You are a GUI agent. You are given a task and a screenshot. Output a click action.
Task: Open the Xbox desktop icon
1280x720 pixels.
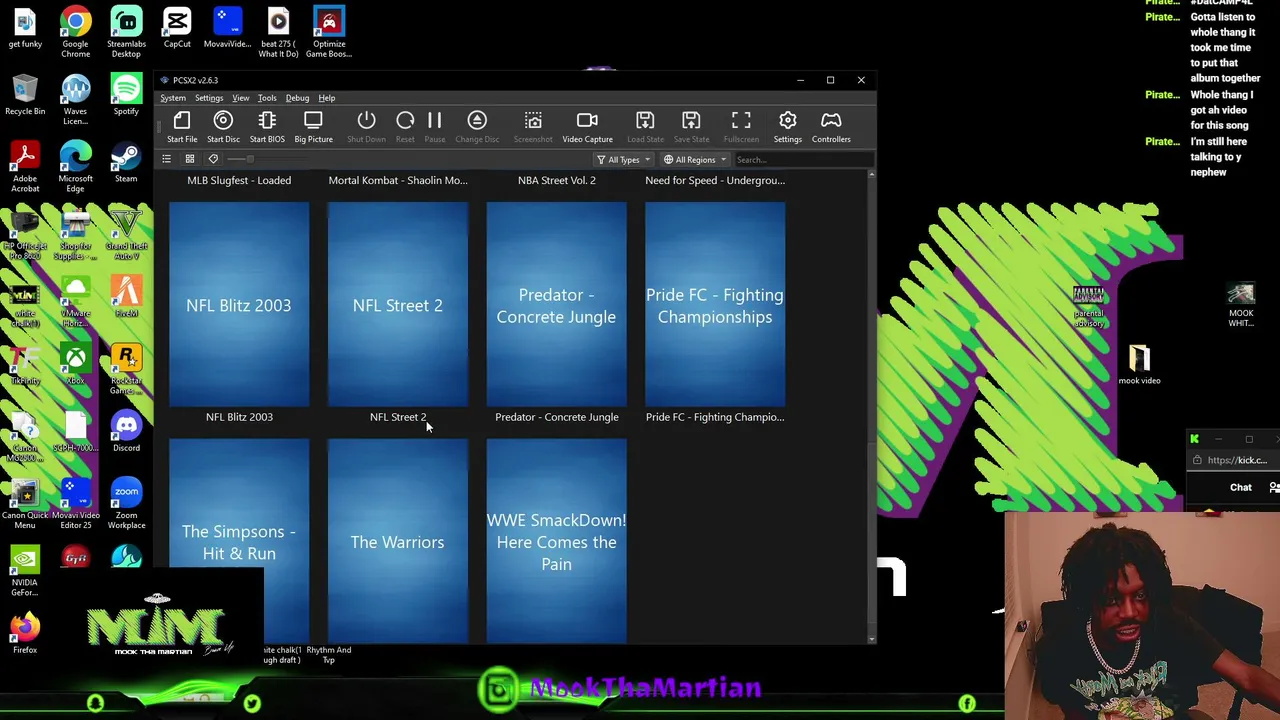click(x=75, y=364)
